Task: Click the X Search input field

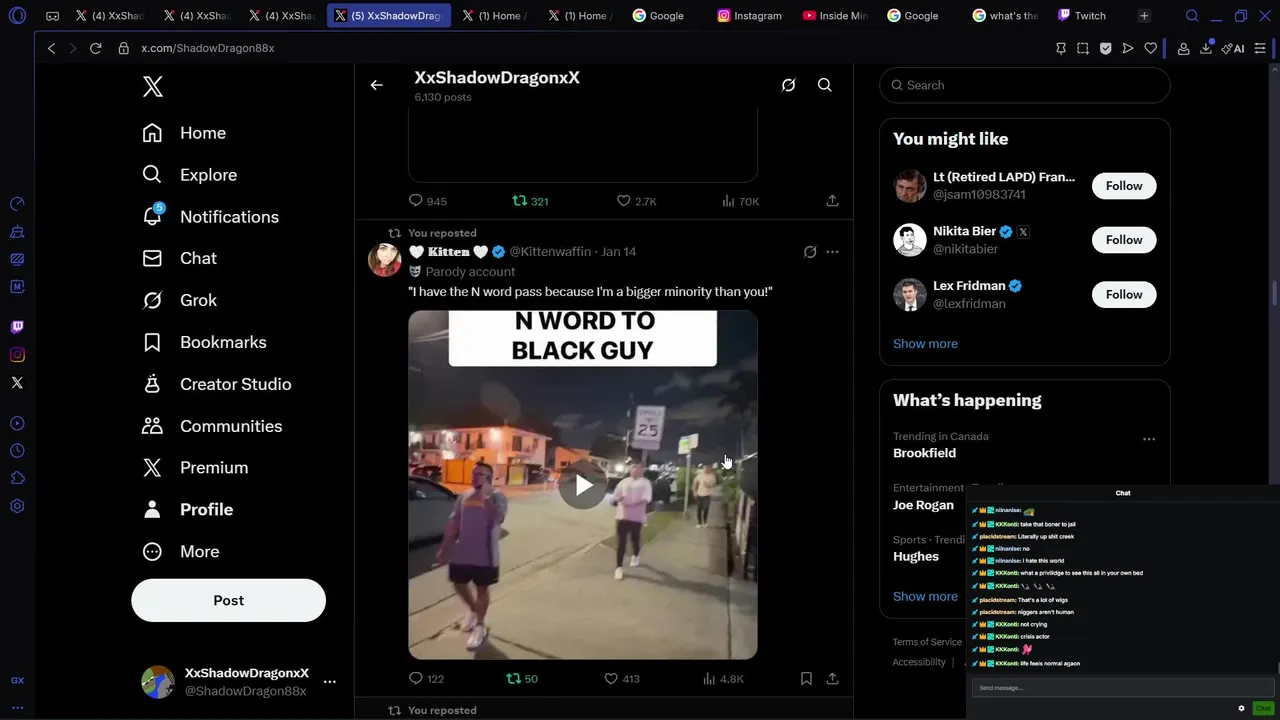Action: pyautogui.click(x=1025, y=85)
